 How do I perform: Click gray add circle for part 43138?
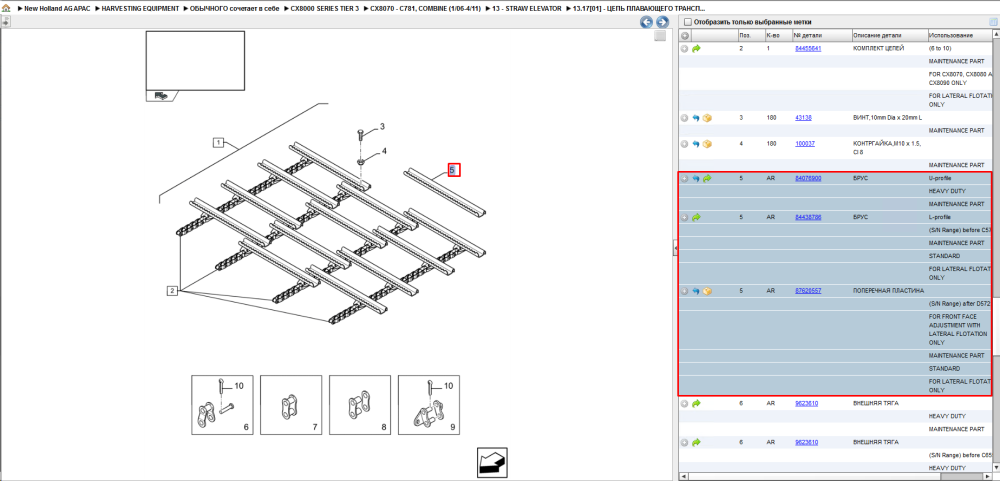pyautogui.click(x=684, y=118)
